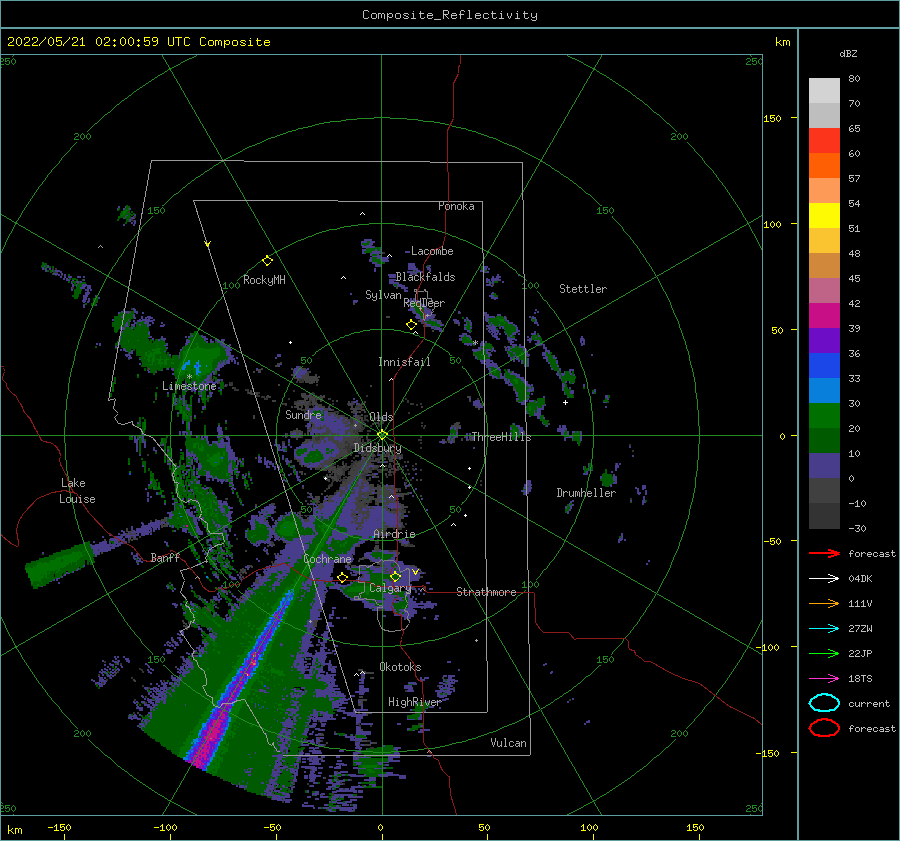Click the red forecast ellipse icon
Viewport: 900px width, 841px height.
pyautogui.click(x=824, y=728)
